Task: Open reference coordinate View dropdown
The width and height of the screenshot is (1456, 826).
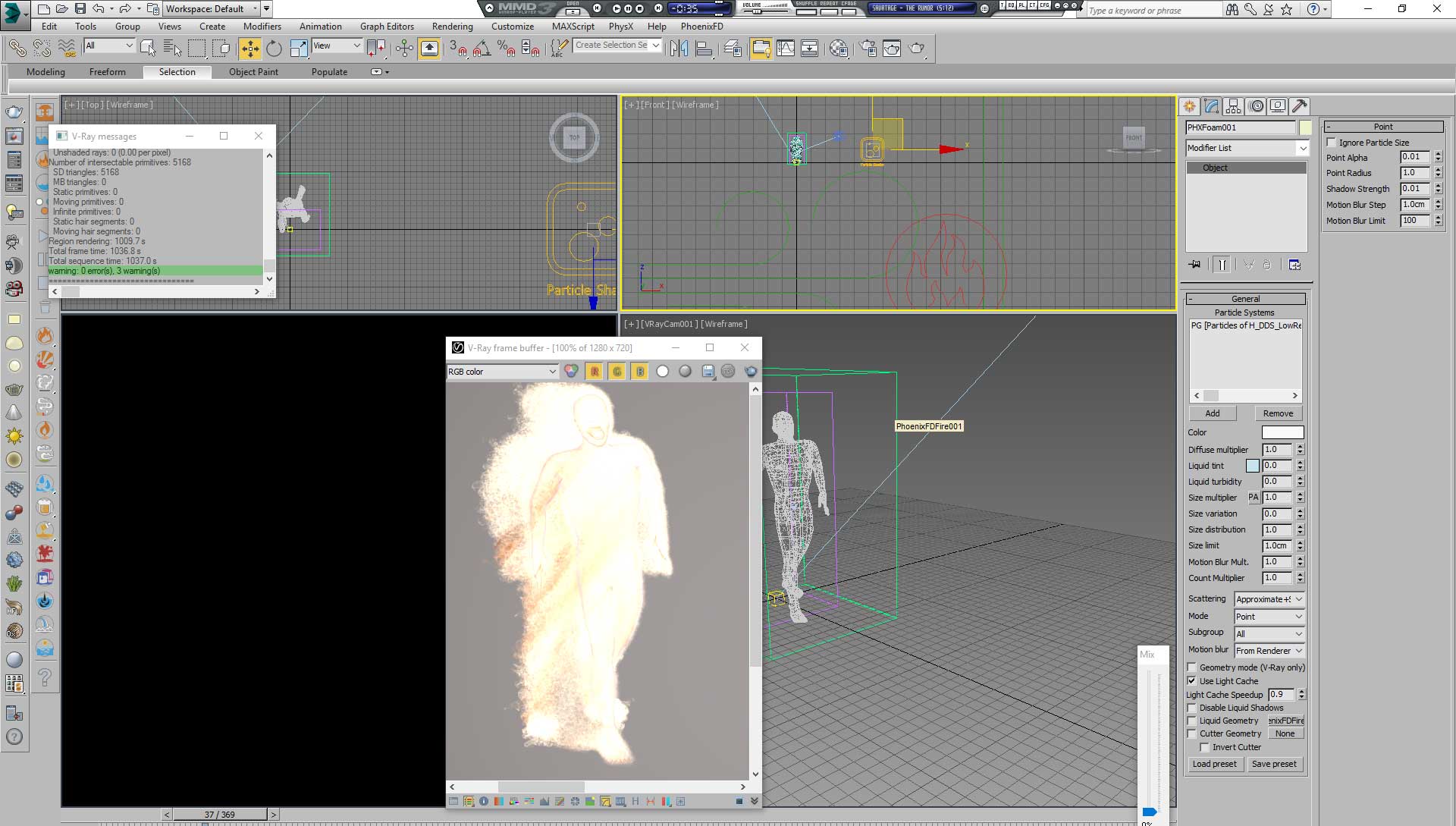Action: tap(337, 46)
